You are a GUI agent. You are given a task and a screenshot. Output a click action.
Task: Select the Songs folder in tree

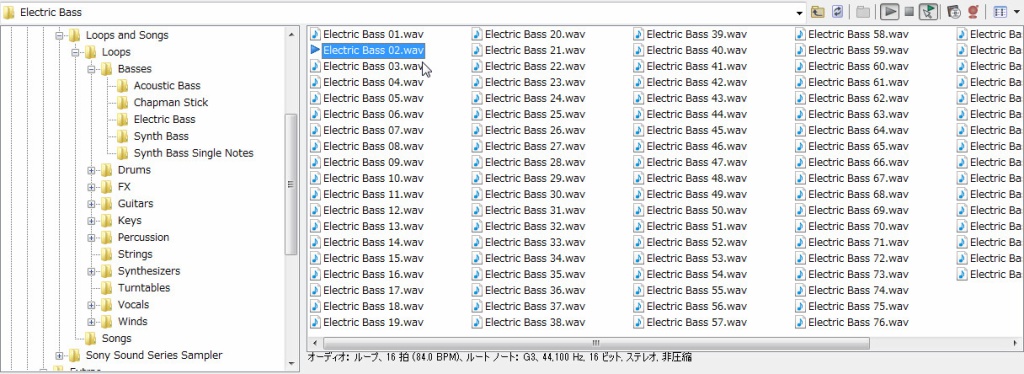pyautogui.click(x=116, y=338)
